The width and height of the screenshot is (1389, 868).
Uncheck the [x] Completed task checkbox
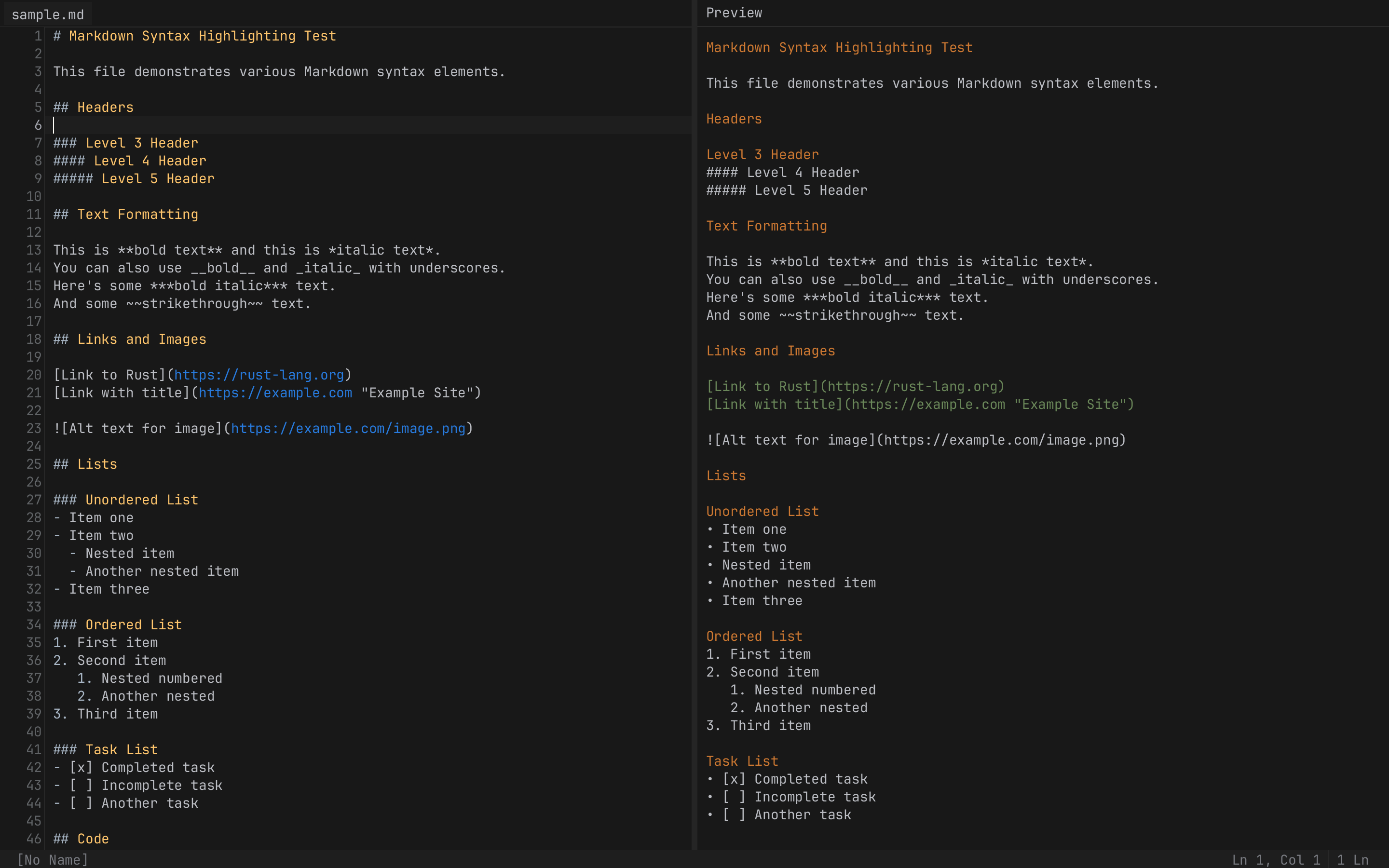pyautogui.click(x=82, y=767)
